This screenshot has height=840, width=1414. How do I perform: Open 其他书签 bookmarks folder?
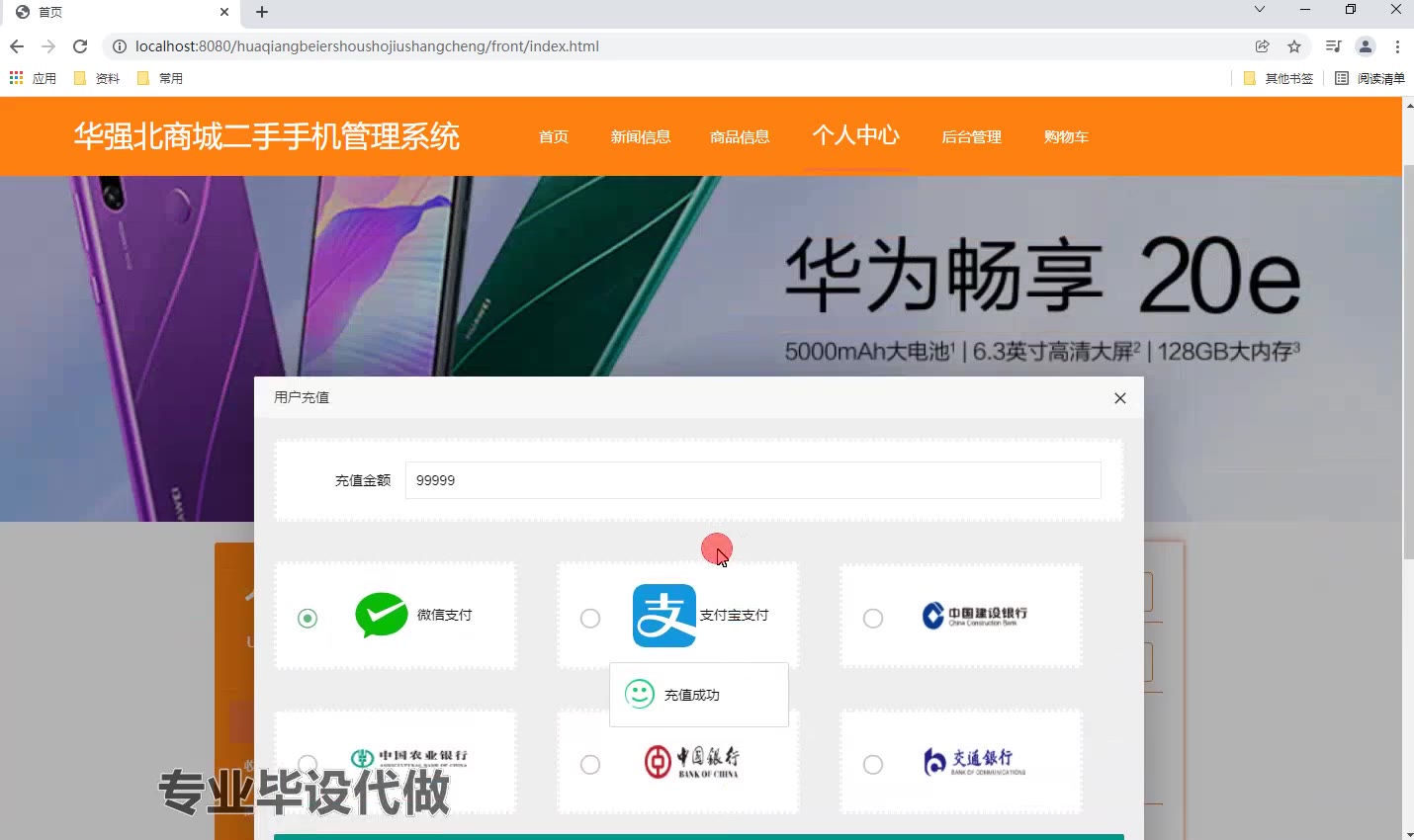(1279, 78)
